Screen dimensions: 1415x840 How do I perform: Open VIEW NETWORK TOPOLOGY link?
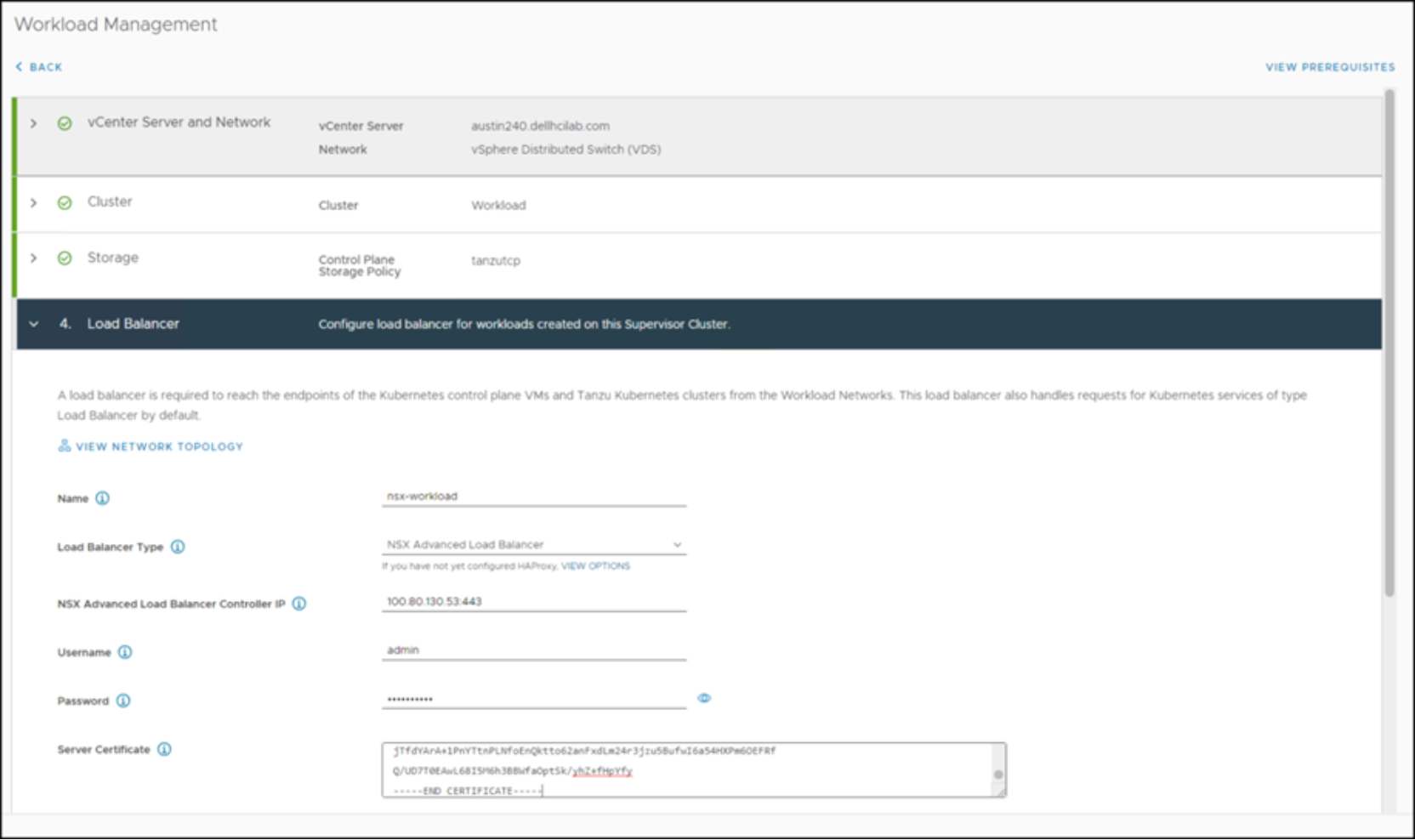(x=159, y=446)
